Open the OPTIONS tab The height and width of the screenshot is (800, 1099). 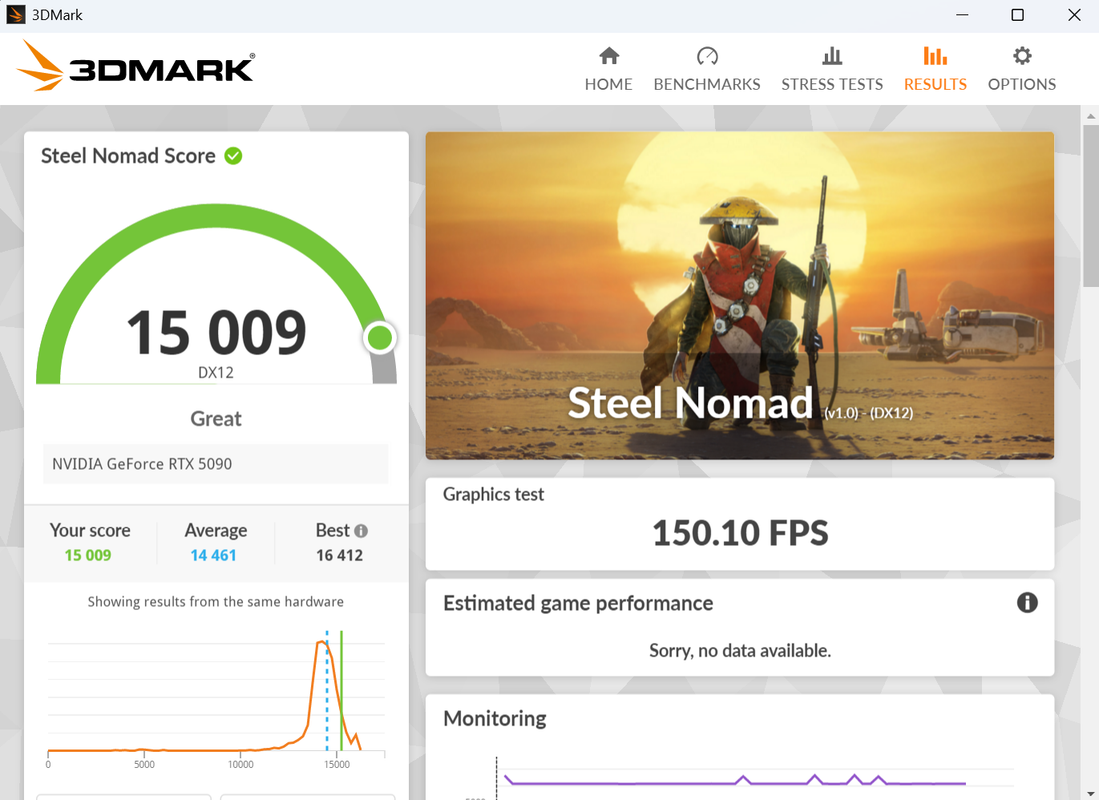point(1022,69)
